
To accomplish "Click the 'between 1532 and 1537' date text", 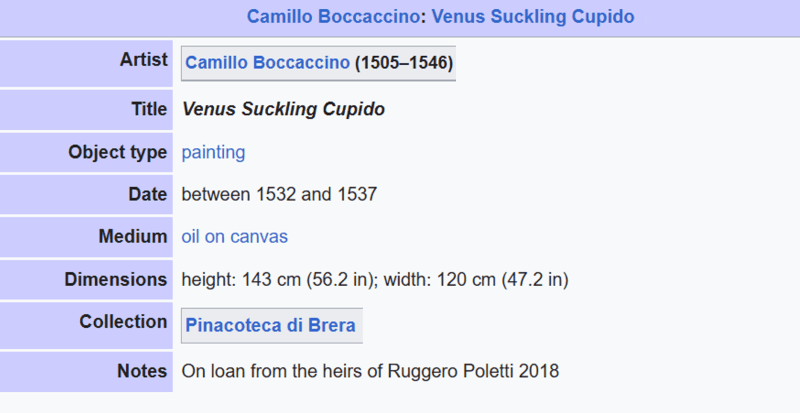I will pos(279,195).
